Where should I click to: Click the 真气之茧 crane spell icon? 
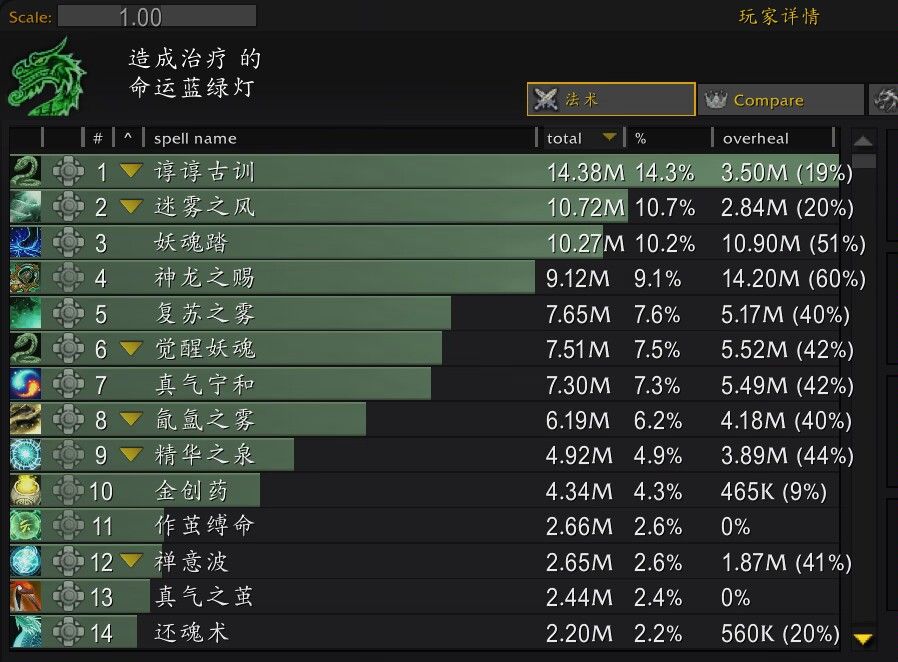25,597
